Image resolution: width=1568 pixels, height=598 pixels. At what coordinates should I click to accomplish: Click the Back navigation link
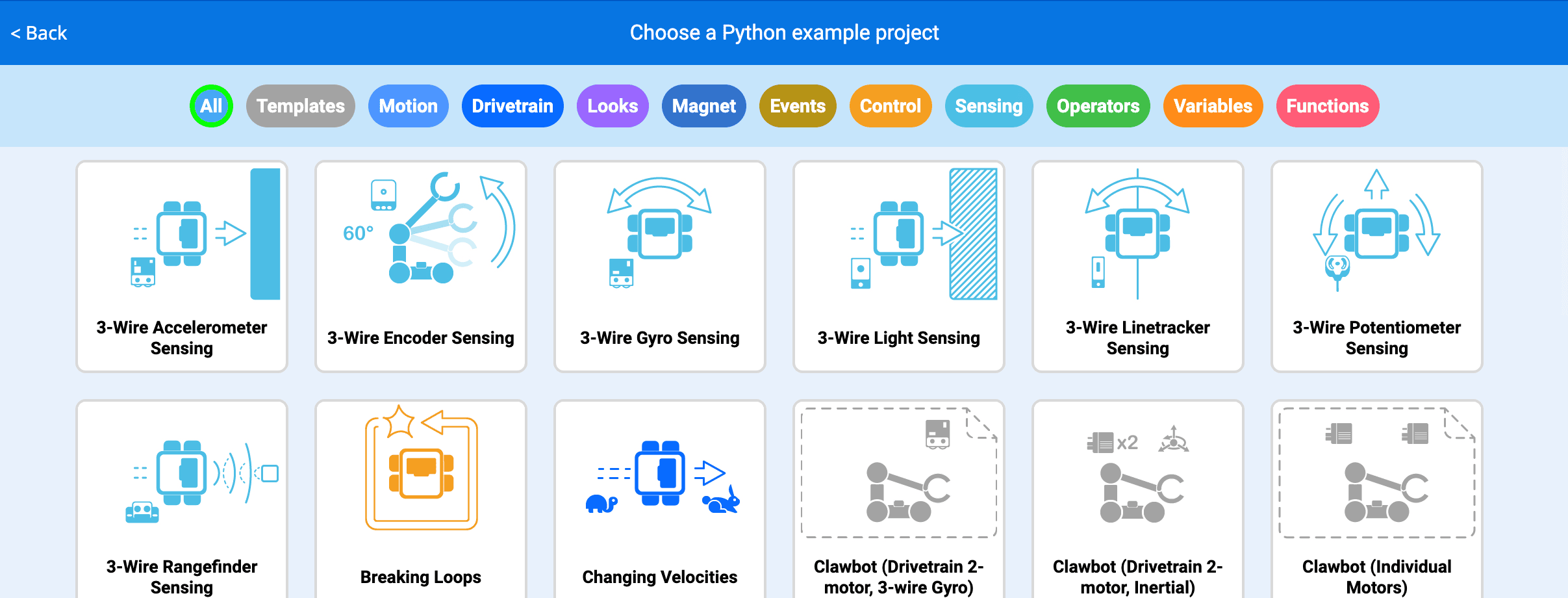point(39,32)
